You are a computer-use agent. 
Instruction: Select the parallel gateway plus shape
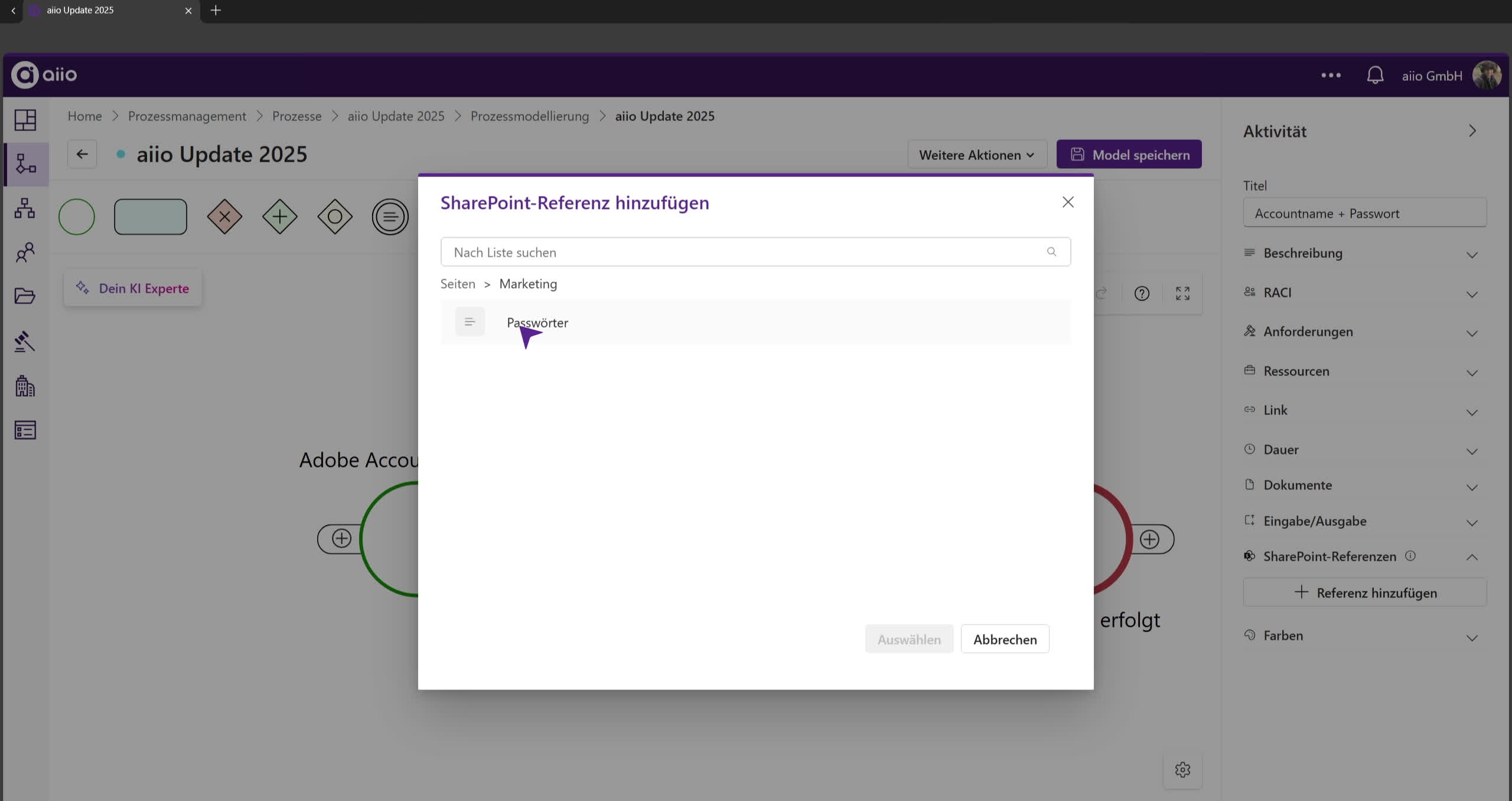point(279,217)
